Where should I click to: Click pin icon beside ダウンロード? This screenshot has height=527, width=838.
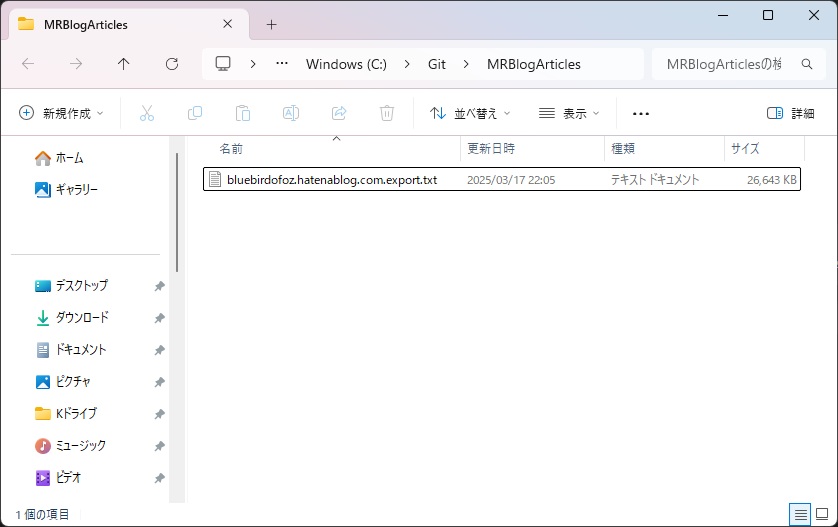click(159, 318)
